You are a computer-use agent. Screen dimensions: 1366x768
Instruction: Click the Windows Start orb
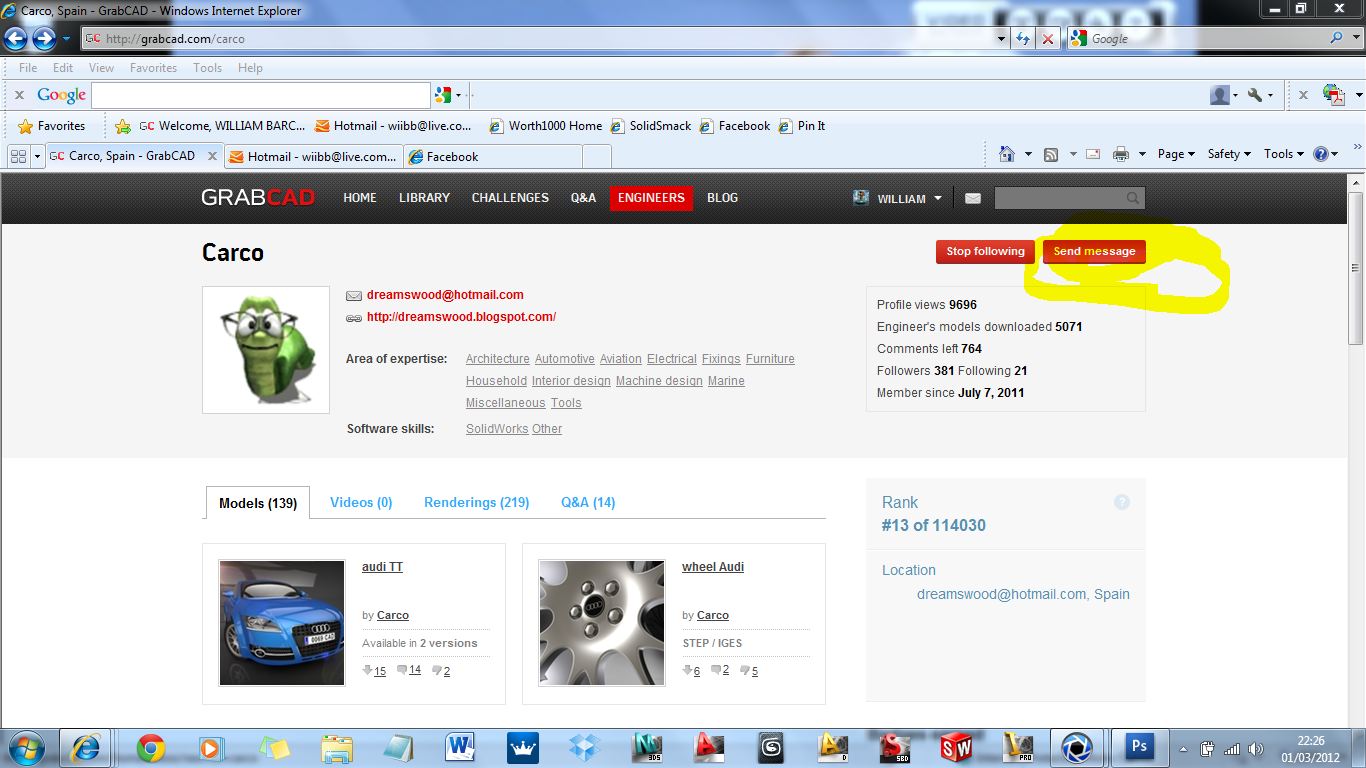[x=26, y=747]
